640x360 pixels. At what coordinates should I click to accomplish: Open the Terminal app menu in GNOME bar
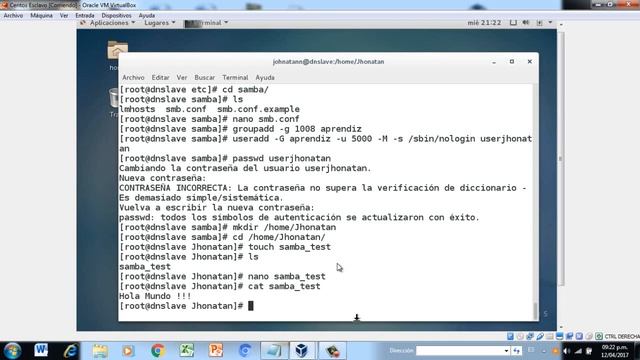206,23
